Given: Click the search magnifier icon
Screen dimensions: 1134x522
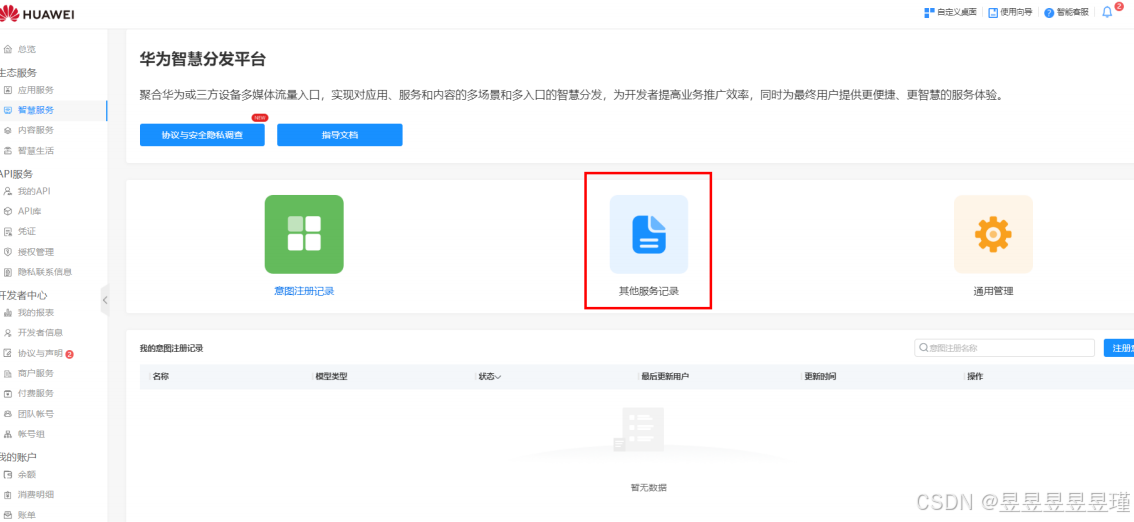Looking at the screenshot, I should click(924, 348).
